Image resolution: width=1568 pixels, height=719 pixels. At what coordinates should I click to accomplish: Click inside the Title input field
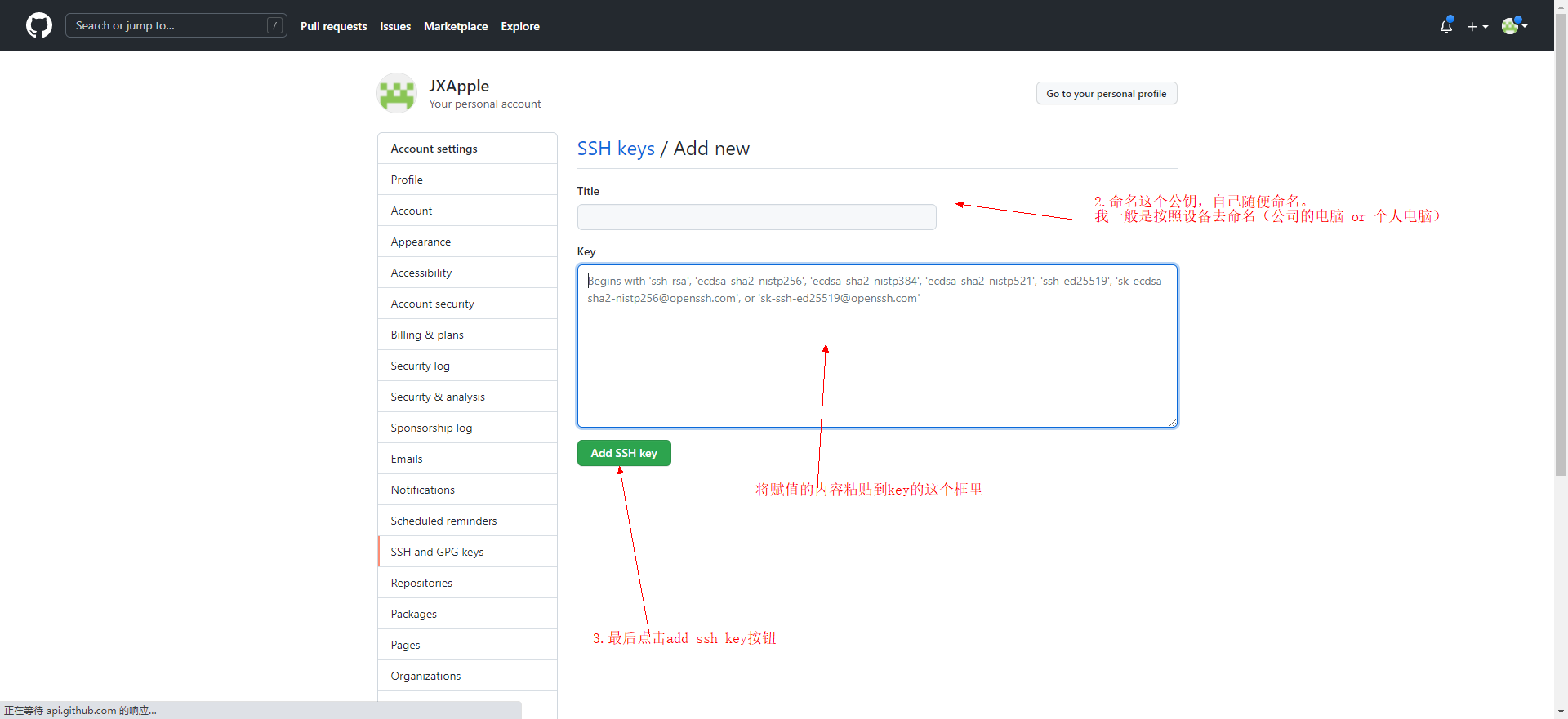[756, 217]
